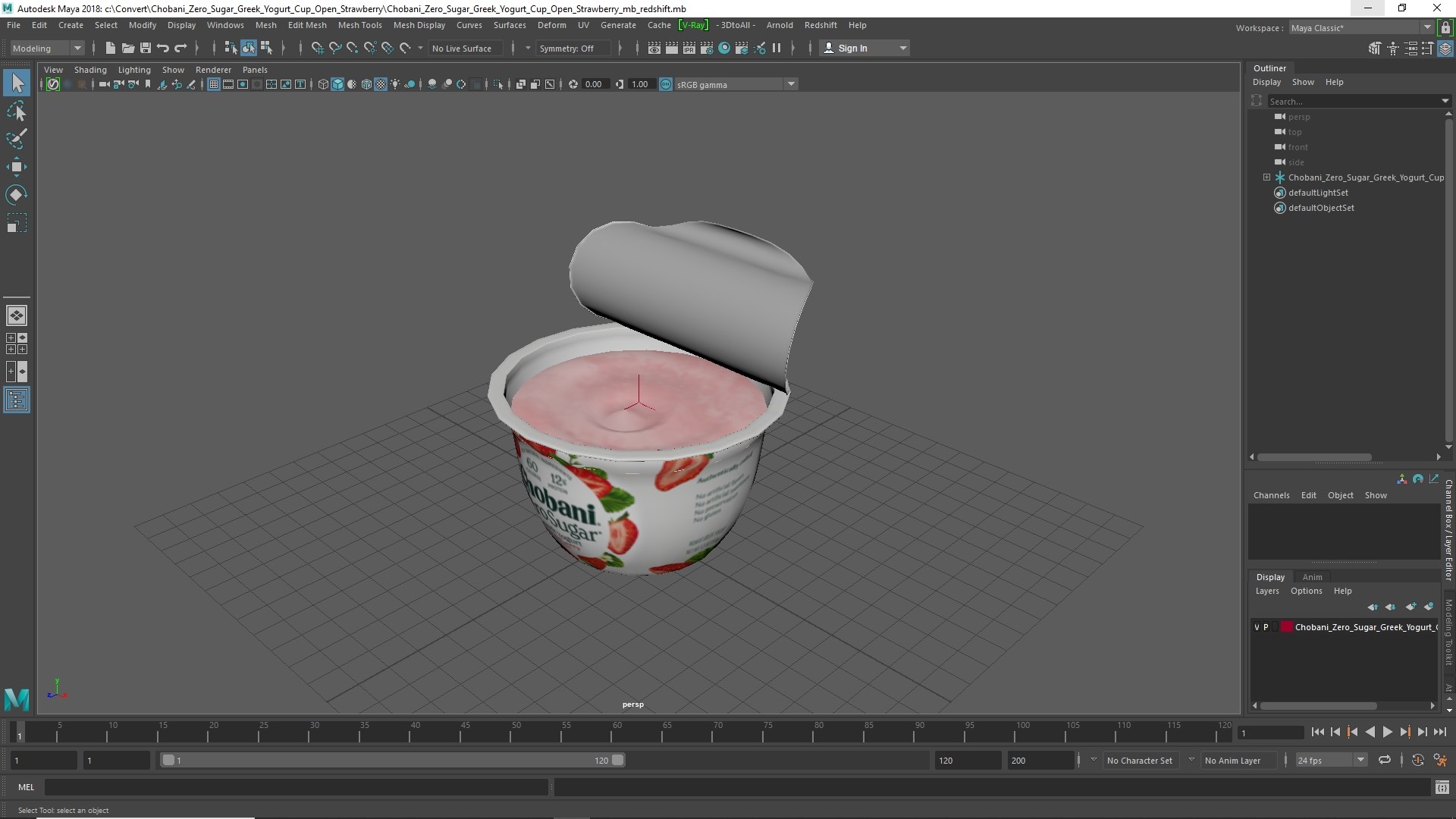This screenshot has height=819, width=1456.
Task: Toggle viewport grid display icon
Action: pos(214,84)
